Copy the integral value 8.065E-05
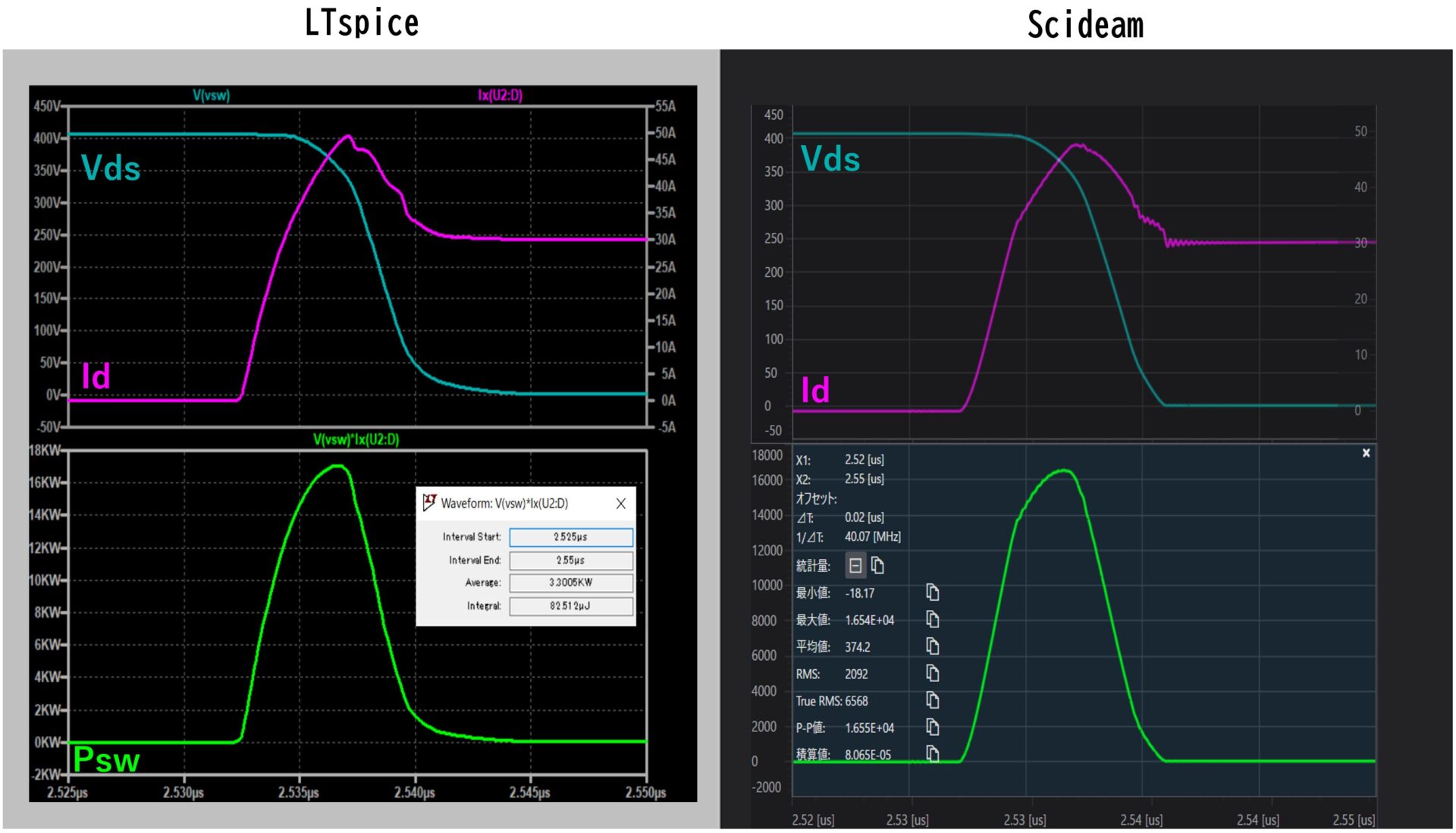 pyautogui.click(x=932, y=754)
